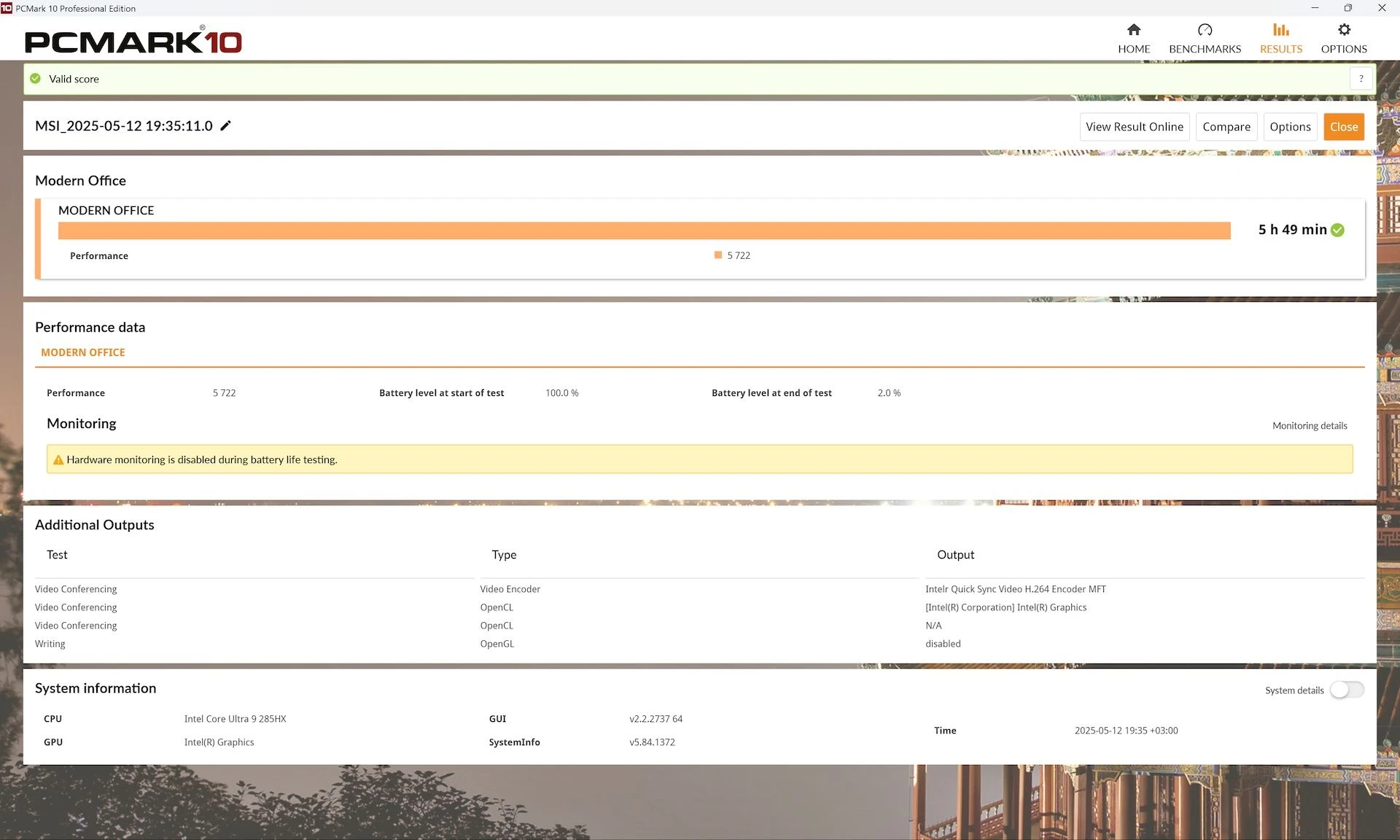1400x840 pixels.
Task: Click View Result Online button
Action: [1135, 127]
